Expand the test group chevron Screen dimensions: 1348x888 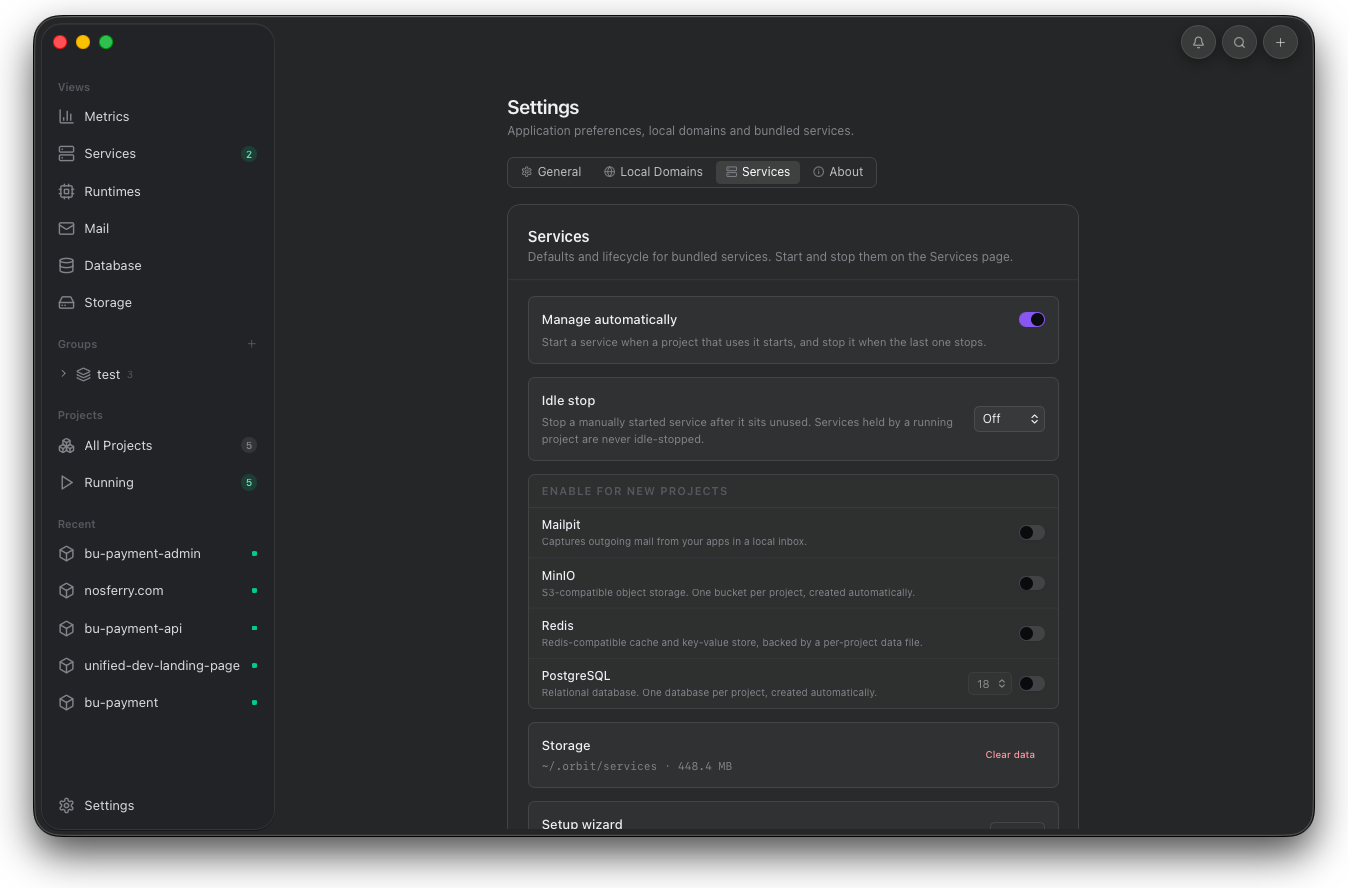point(63,374)
